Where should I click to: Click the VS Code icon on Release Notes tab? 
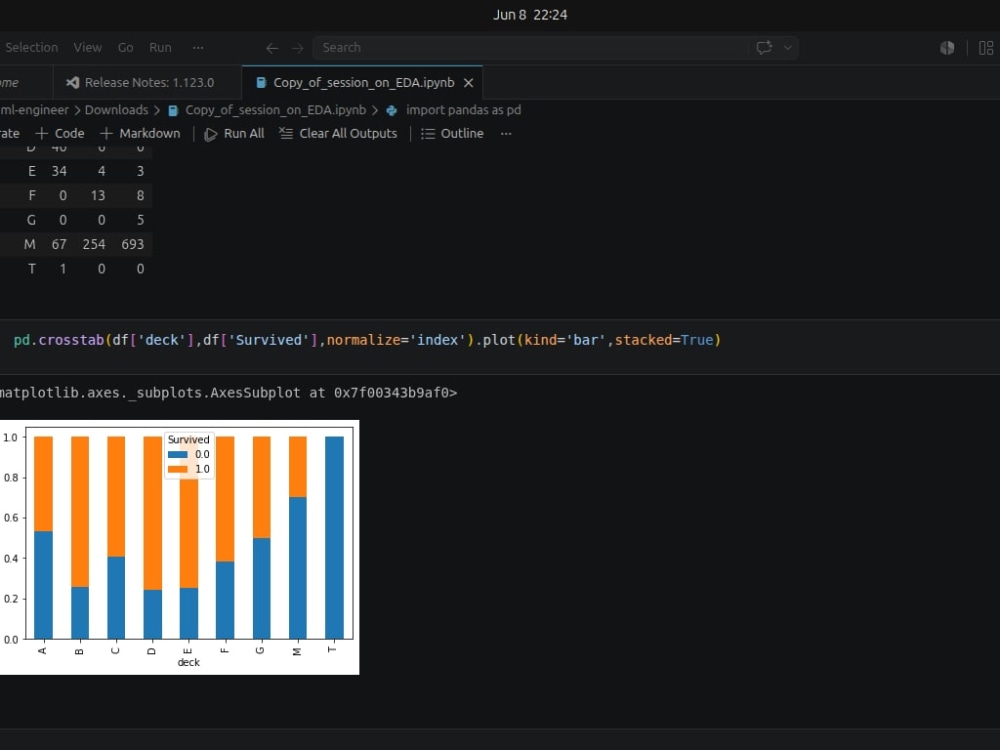click(73, 83)
